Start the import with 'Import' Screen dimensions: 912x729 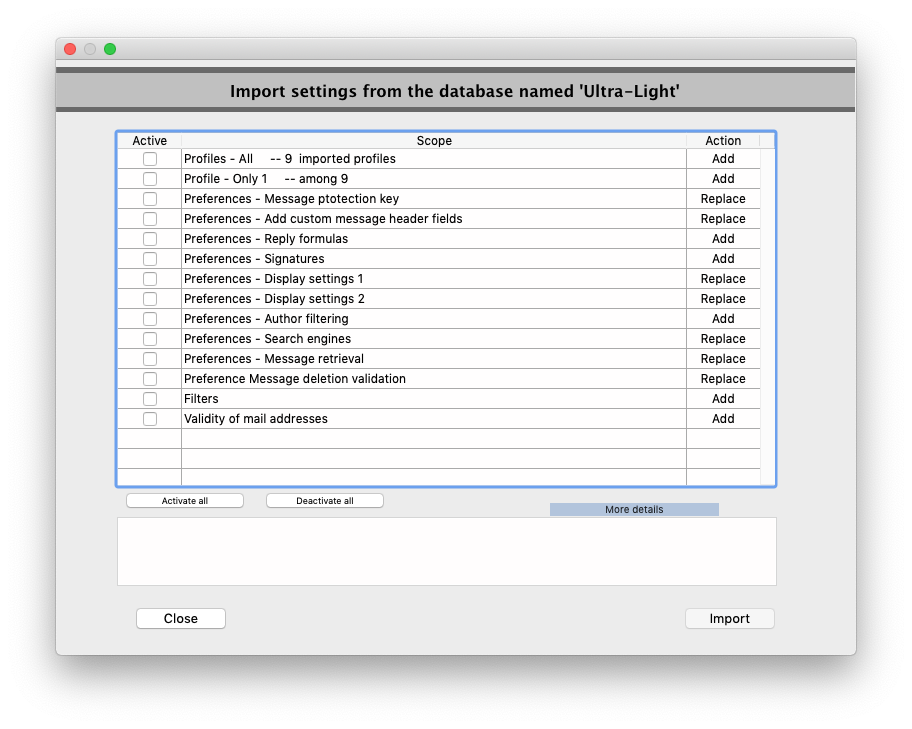click(729, 618)
